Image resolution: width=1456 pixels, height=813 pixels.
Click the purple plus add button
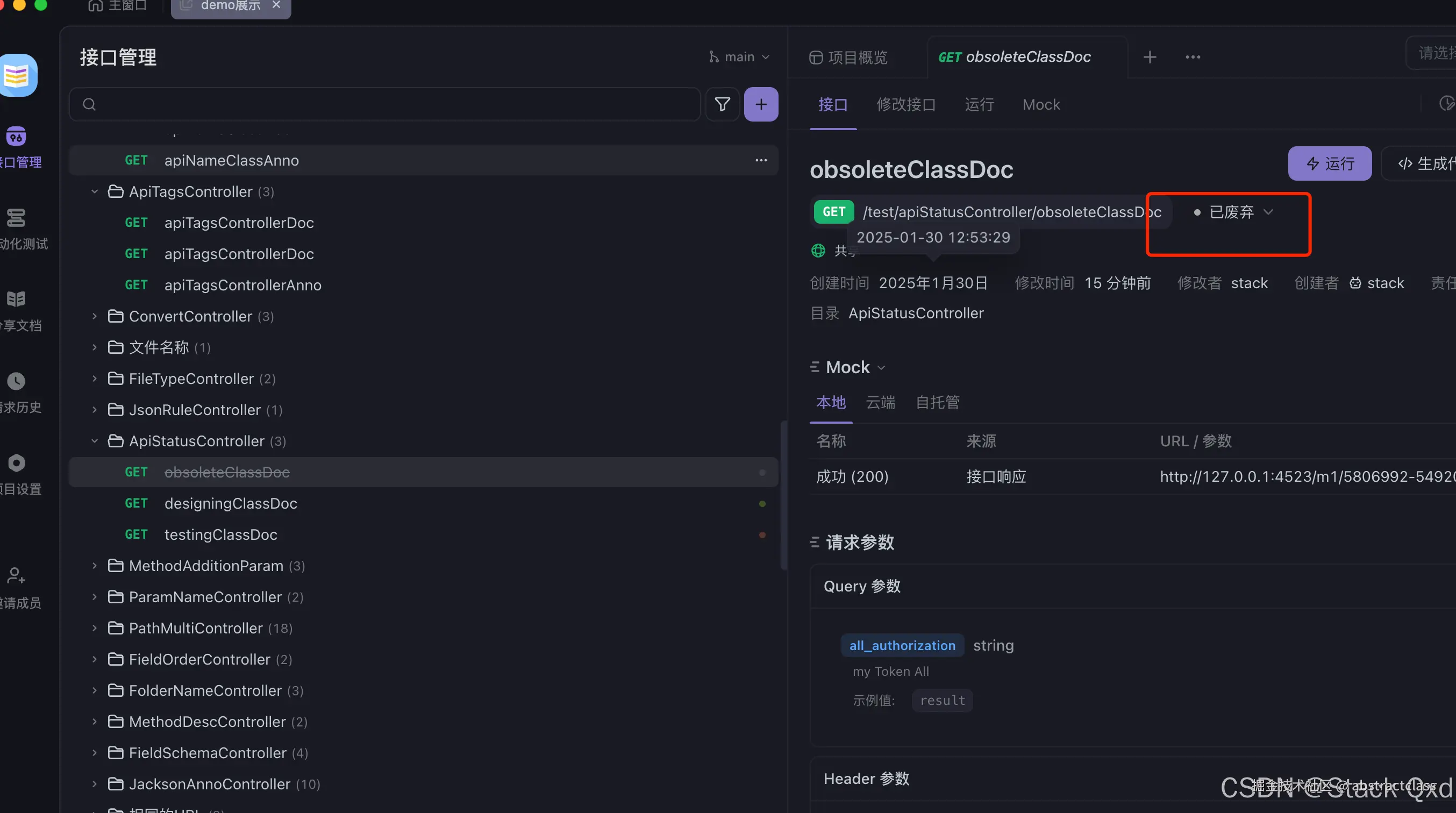pos(761,104)
